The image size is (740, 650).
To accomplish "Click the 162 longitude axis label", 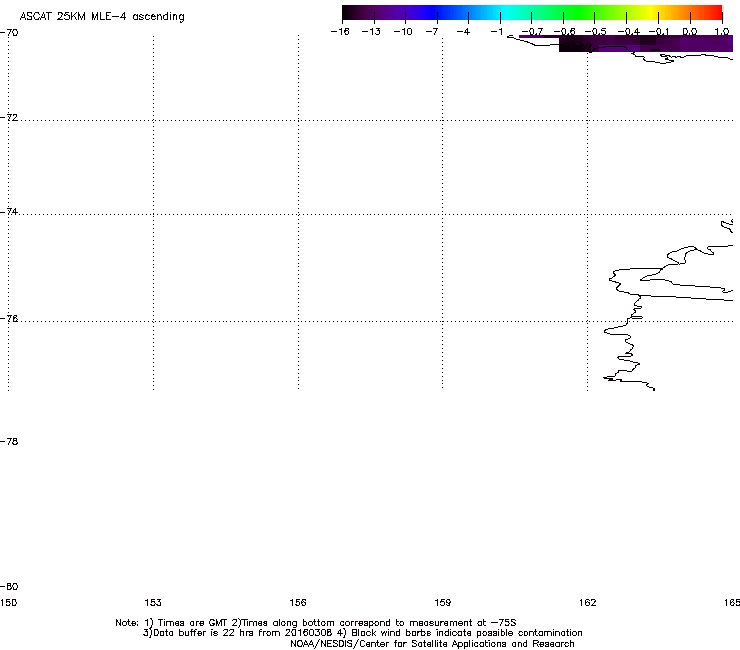I will (588, 602).
